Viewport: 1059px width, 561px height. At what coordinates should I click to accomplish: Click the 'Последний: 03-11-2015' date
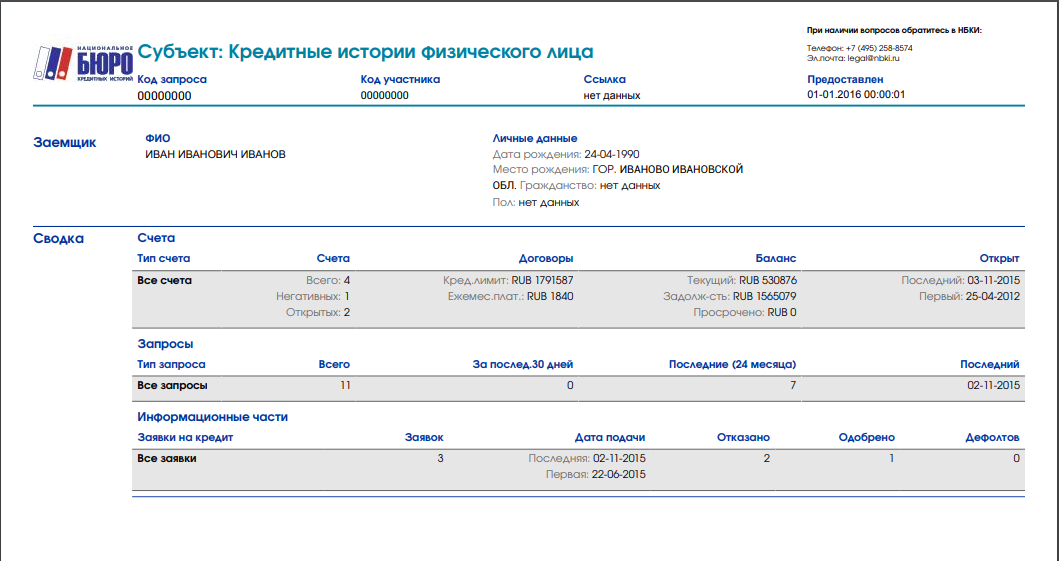click(x=960, y=280)
